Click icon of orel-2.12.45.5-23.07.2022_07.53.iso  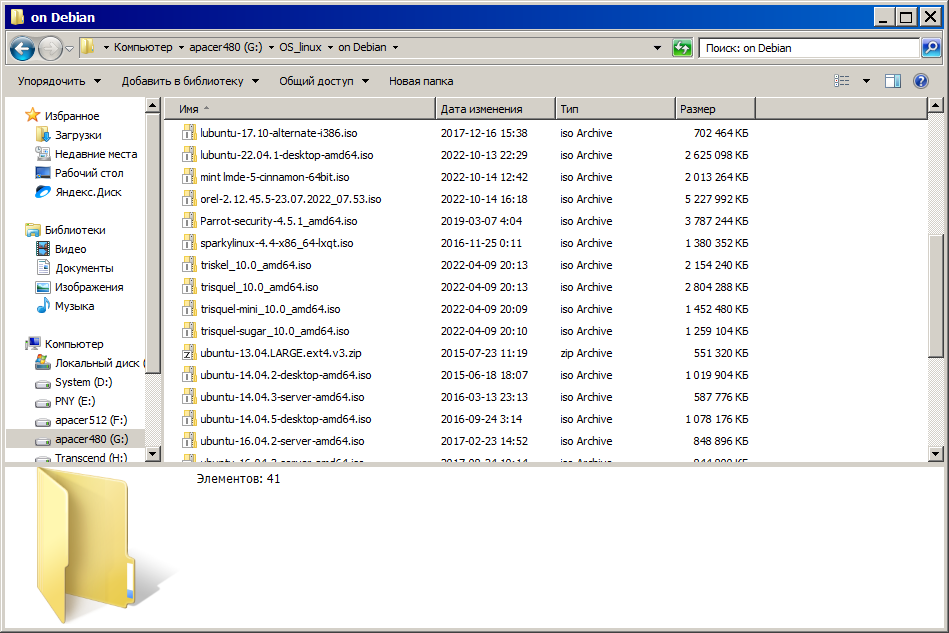coord(189,199)
